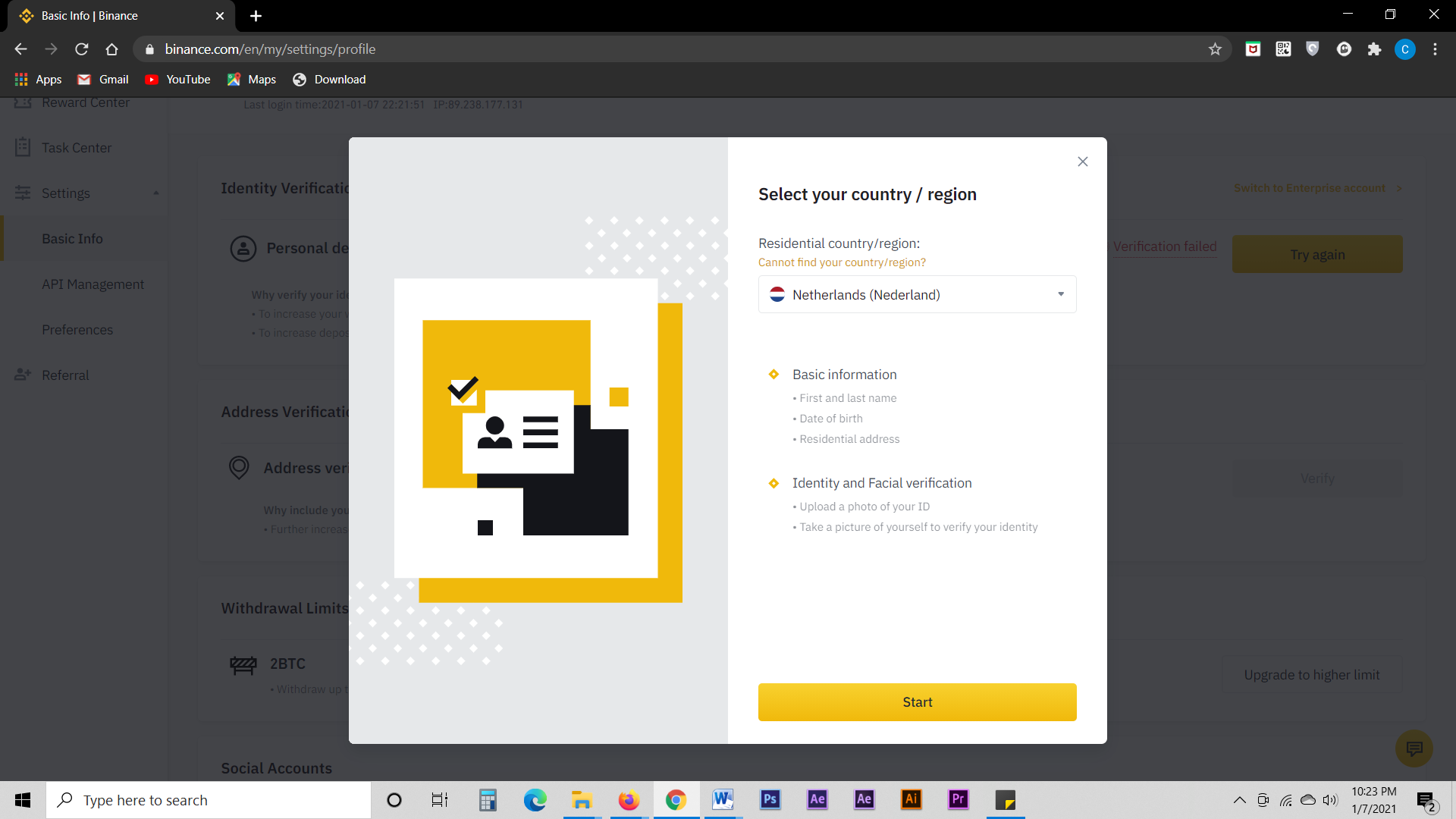Image resolution: width=1456 pixels, height=819 pixels.
Task: Click Try again verification button
Action: coord(1317,254)
